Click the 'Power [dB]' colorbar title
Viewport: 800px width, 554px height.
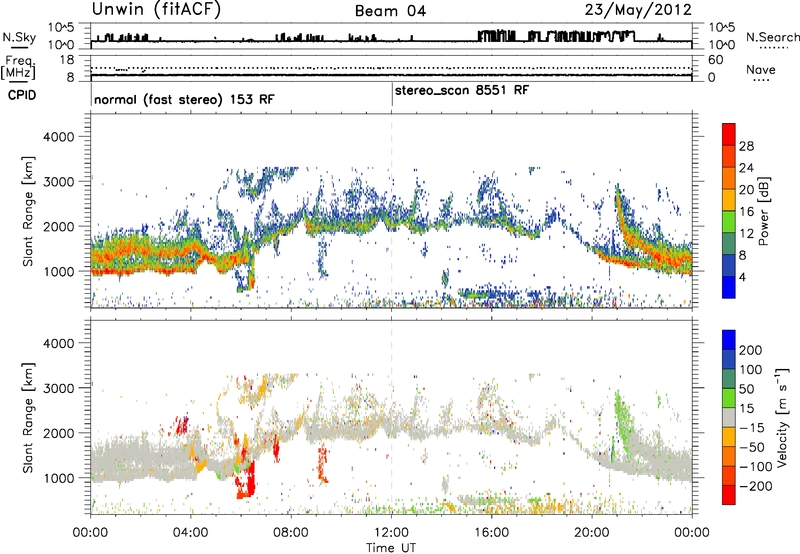(764, 211)
